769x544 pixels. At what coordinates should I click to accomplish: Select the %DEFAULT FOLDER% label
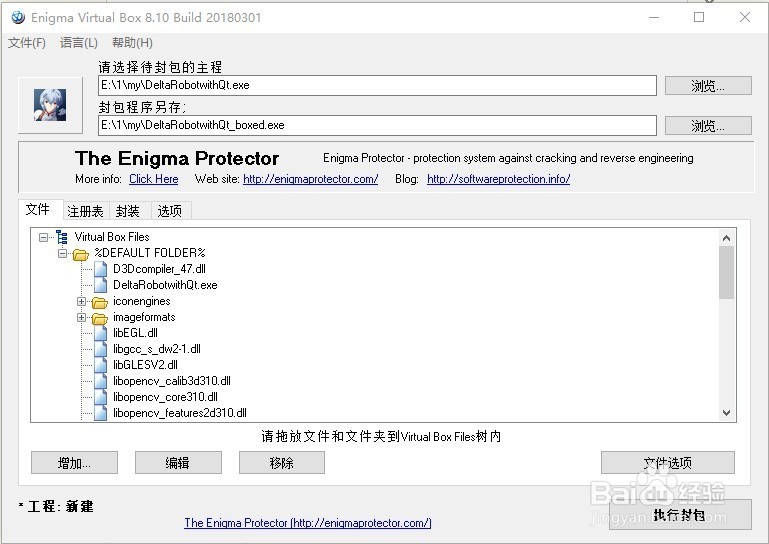point(150,253)
